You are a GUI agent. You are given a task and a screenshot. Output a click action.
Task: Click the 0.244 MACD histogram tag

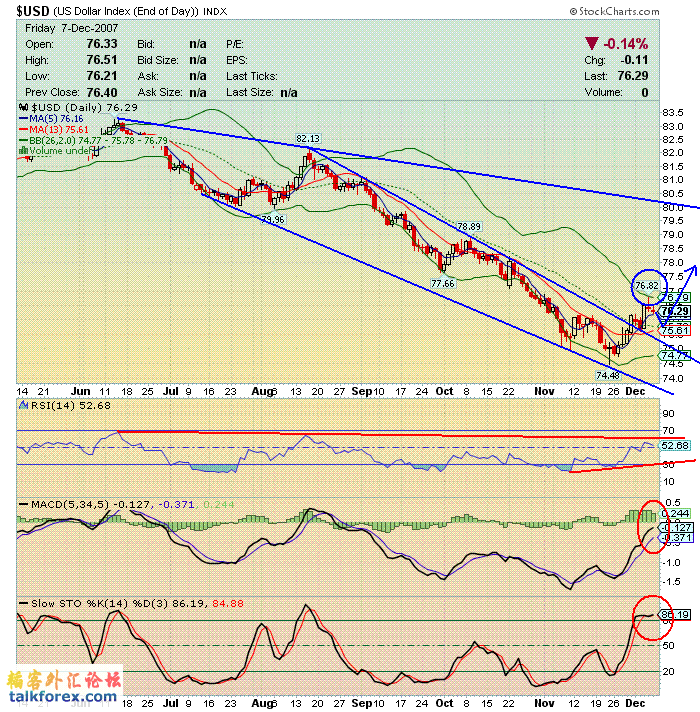pyautogui.click(x=675, y=514)
